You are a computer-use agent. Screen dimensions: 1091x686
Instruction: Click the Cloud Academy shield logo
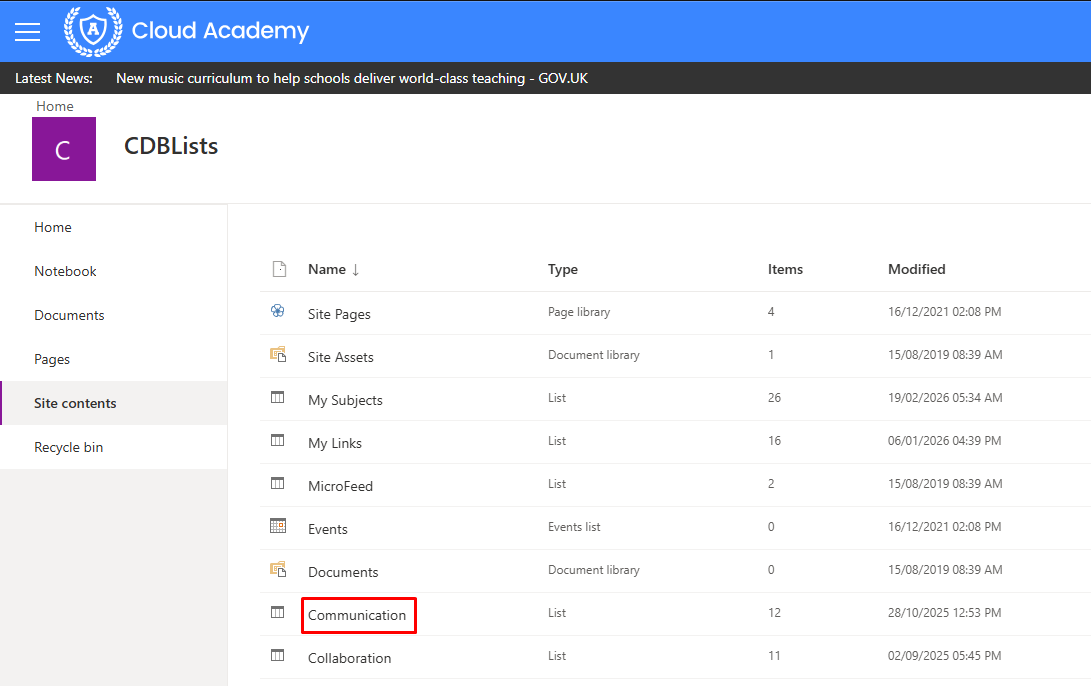click(x=93, y=31)
